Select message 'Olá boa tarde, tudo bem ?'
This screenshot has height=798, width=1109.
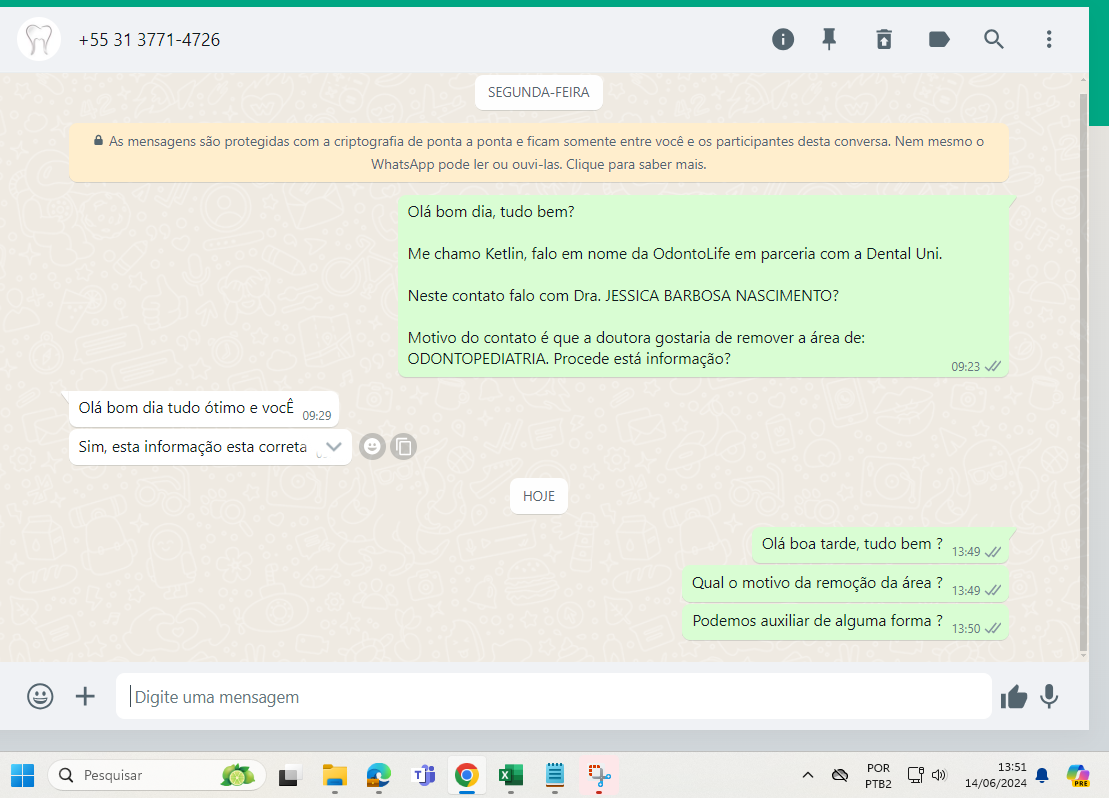tap(880, 545)
